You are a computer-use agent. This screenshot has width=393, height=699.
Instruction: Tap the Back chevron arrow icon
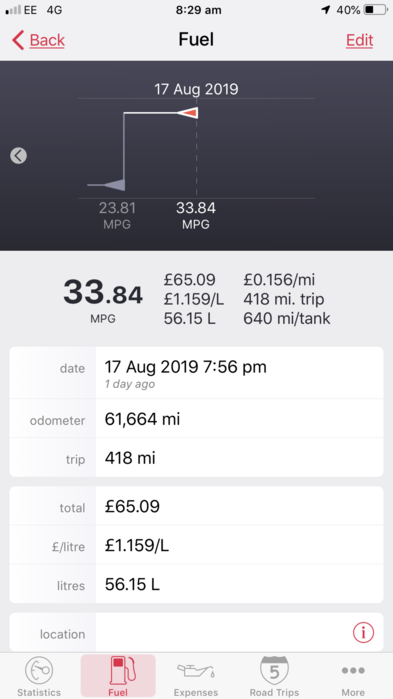(x=18, y=40)
